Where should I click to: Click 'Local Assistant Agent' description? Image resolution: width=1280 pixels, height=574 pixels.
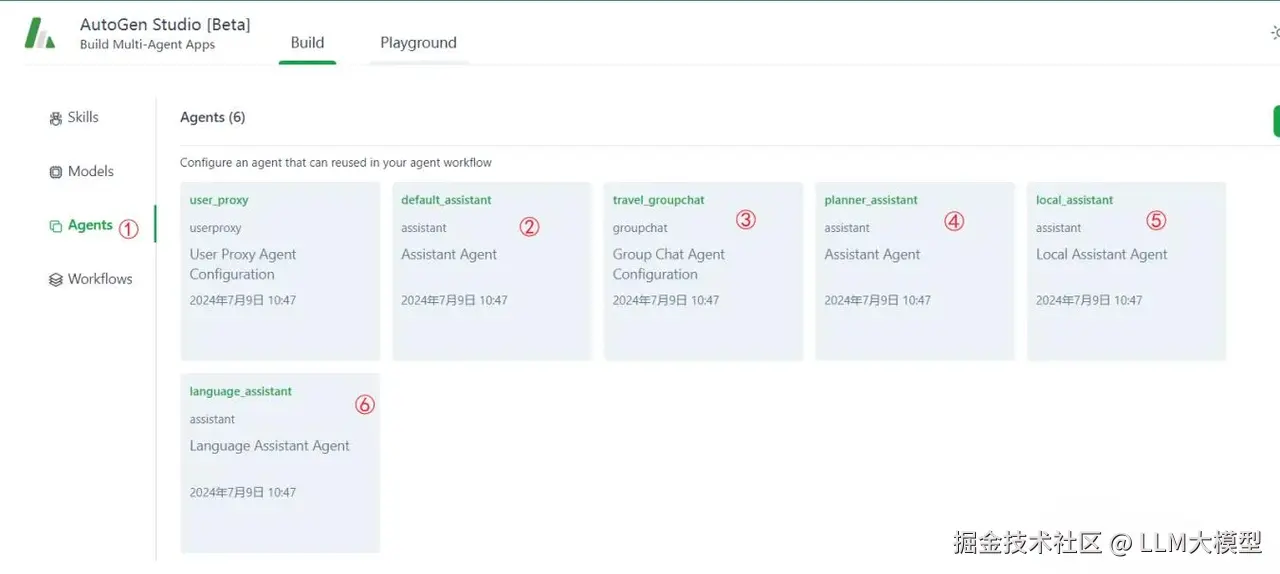coord(1102,254)
